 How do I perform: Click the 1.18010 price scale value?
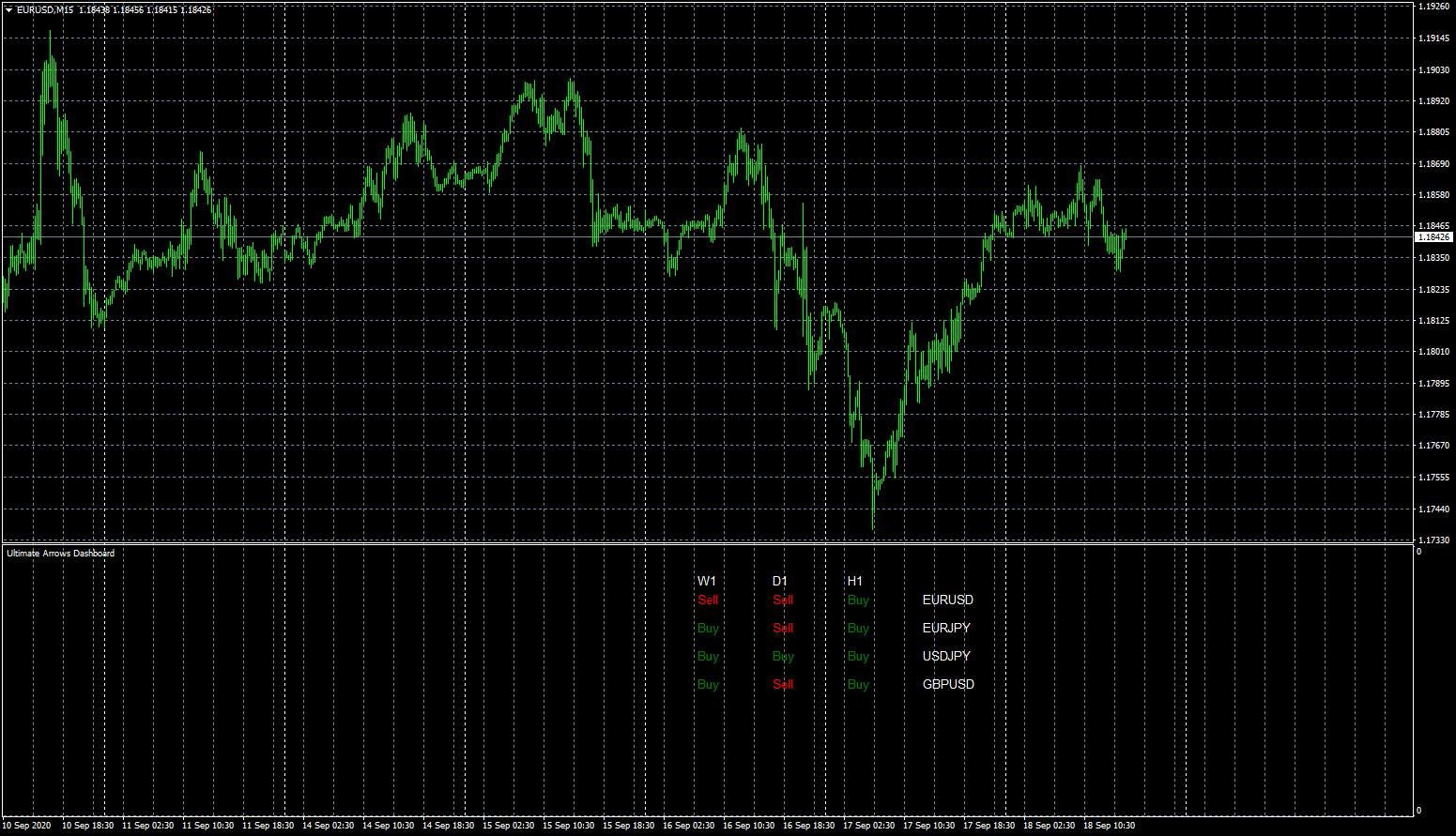(1433, 352)
